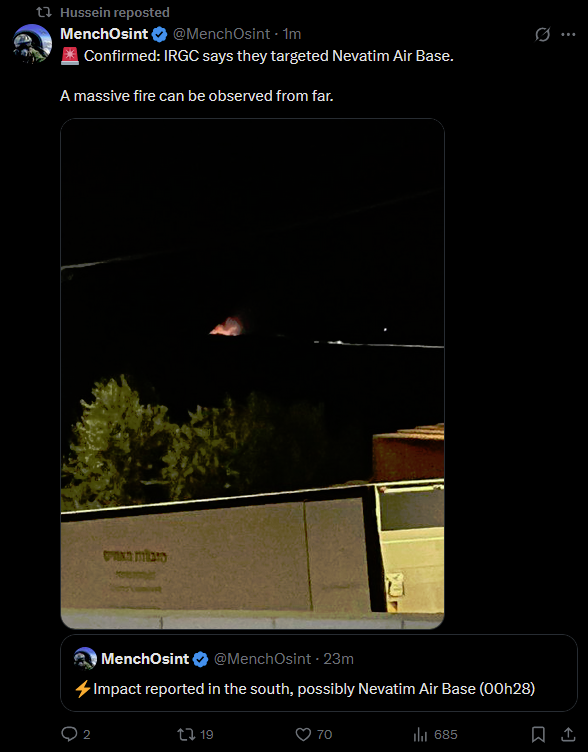This screenshot has height=752, width=588.
Task: Open the 1m timestamp link
Action: pyautogui.click(x=292, y=34)
